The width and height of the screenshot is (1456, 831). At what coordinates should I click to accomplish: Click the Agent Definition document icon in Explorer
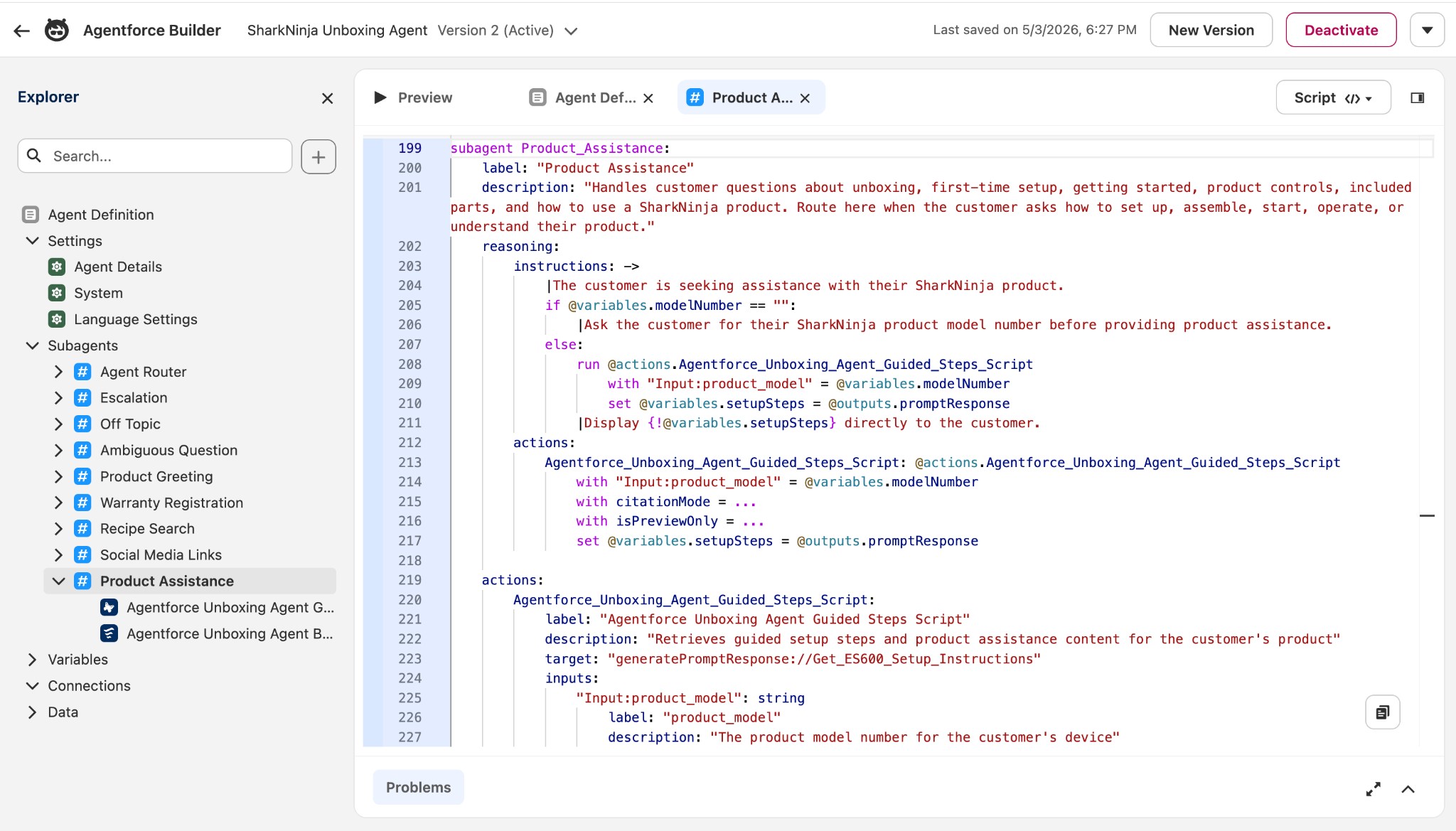(x=31, y=215)
